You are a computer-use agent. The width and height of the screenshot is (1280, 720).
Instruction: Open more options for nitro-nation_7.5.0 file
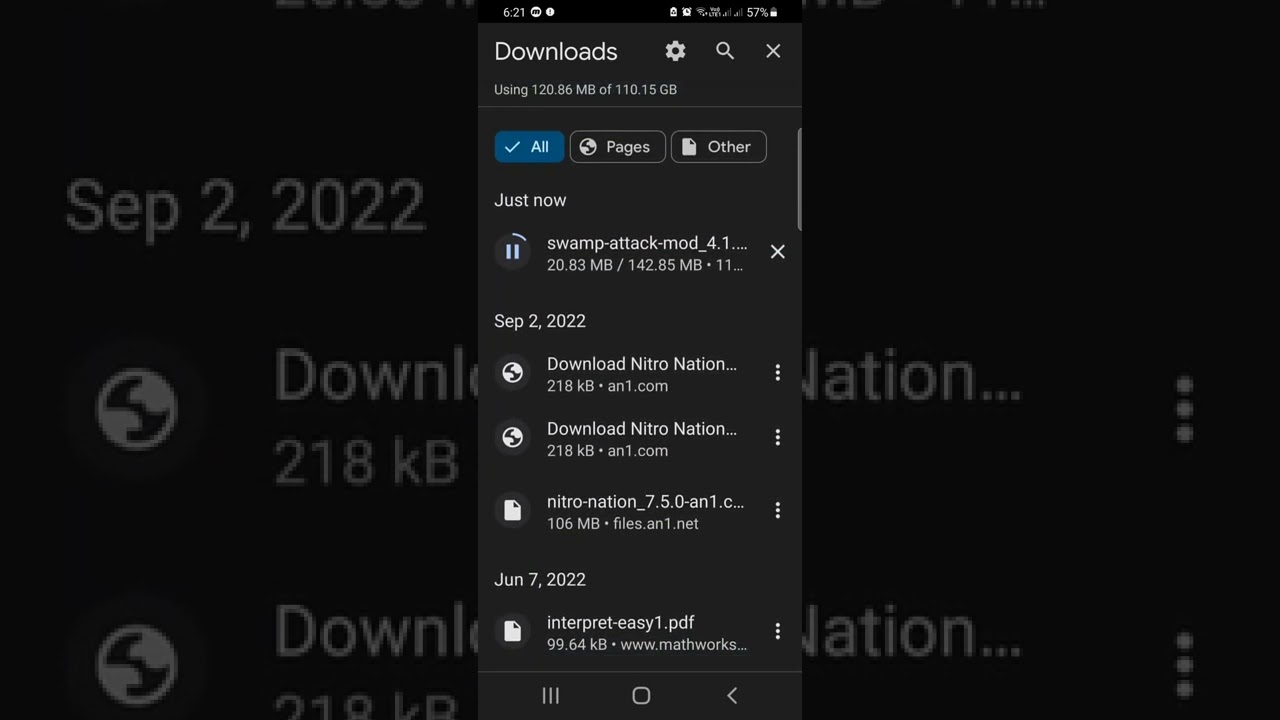click(x=777, y=511)
